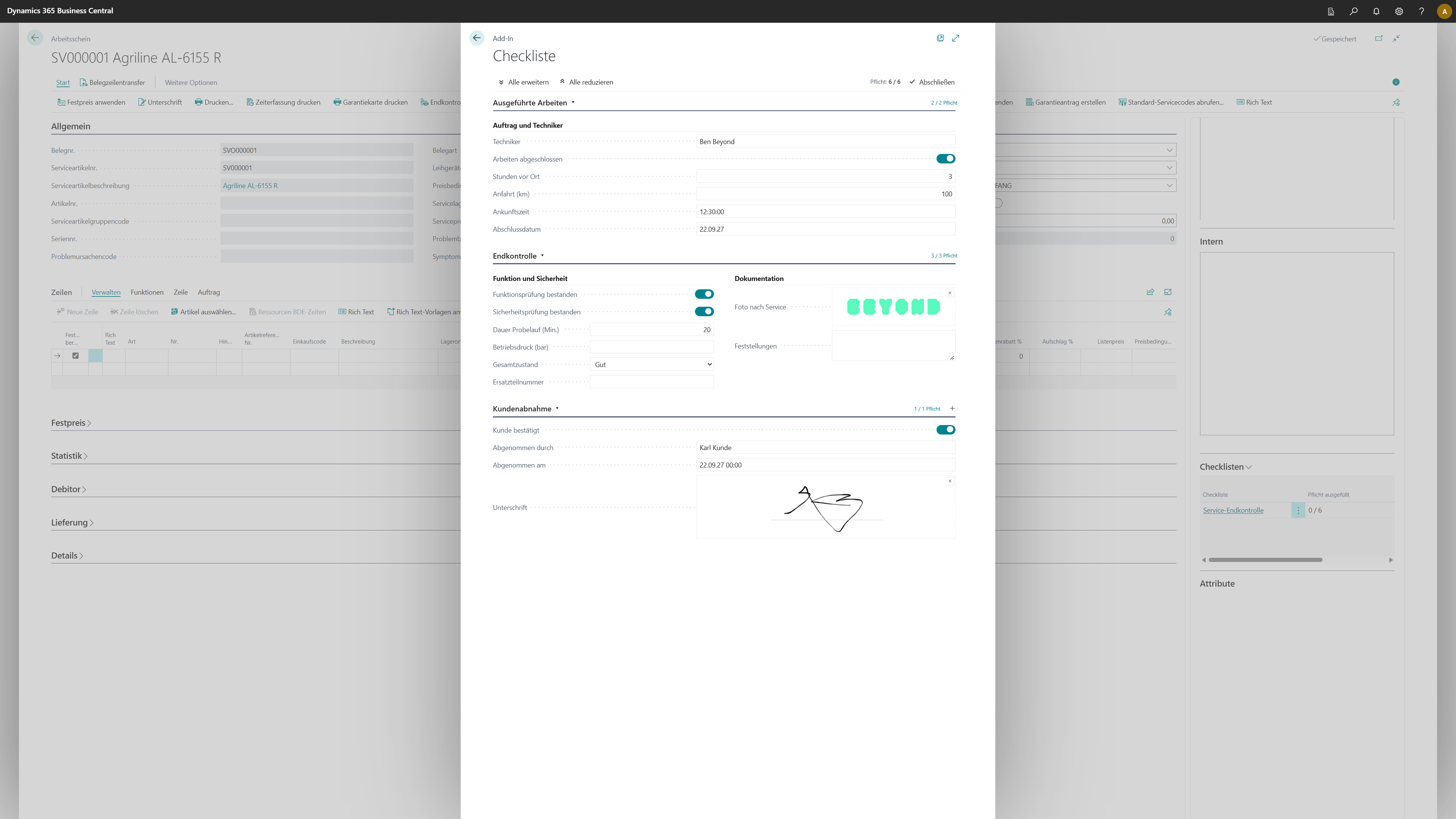Expand Checkliste page to full screen
This screenshot has width=1456, height=819.
[955, 38]
